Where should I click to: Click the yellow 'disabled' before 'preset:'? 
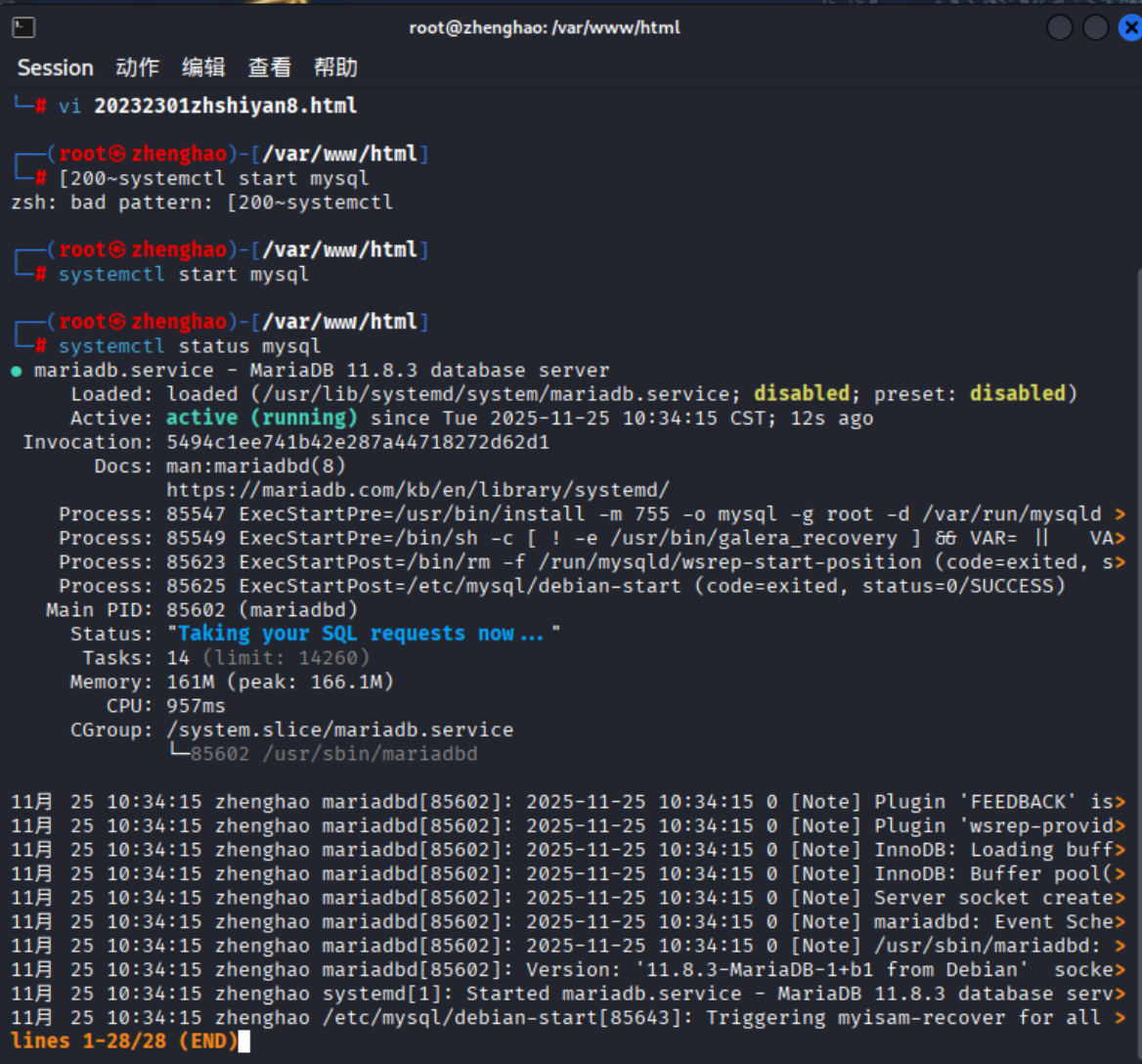click(x=801, y=394)
